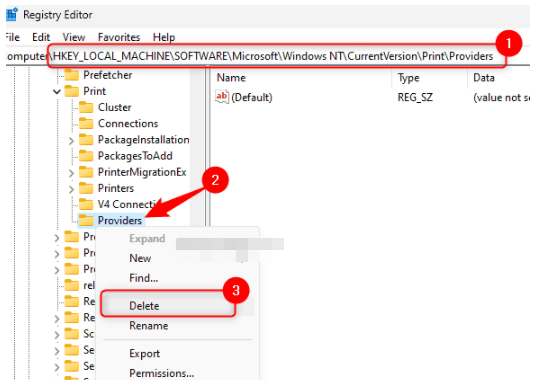Select the Prefetcher folder icon
The image size is (537, 380).
point(72,75)
